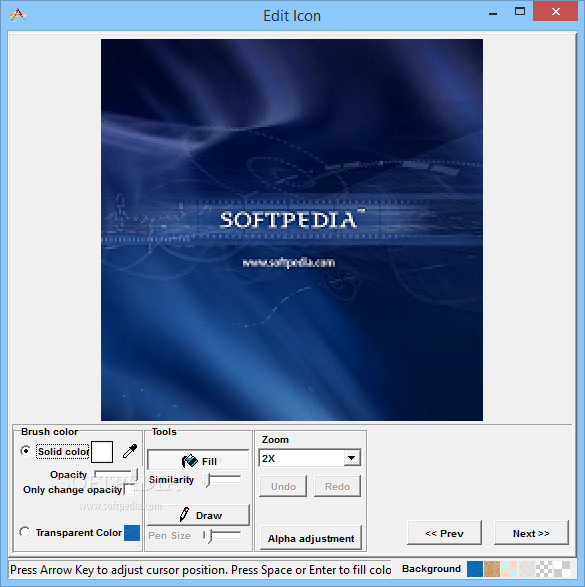Enable the Only change opacity checkbox
The height and width of the screenshot is (587, 585).
(129, 489)
